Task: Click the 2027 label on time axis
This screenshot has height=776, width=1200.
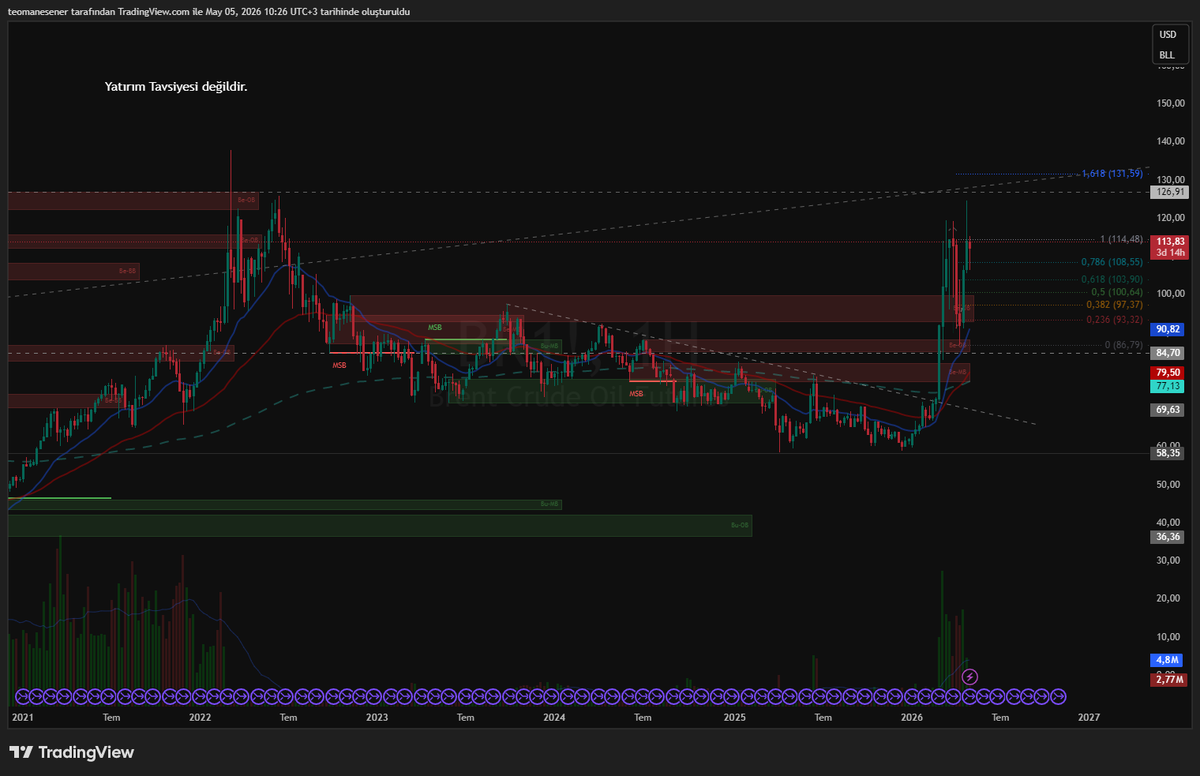Action: [x=1089, y=717]
